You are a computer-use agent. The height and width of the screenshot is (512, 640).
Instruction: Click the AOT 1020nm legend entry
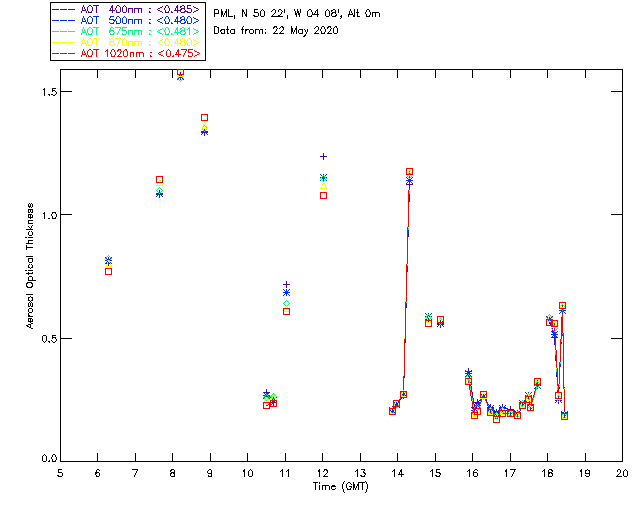(126, 53)
